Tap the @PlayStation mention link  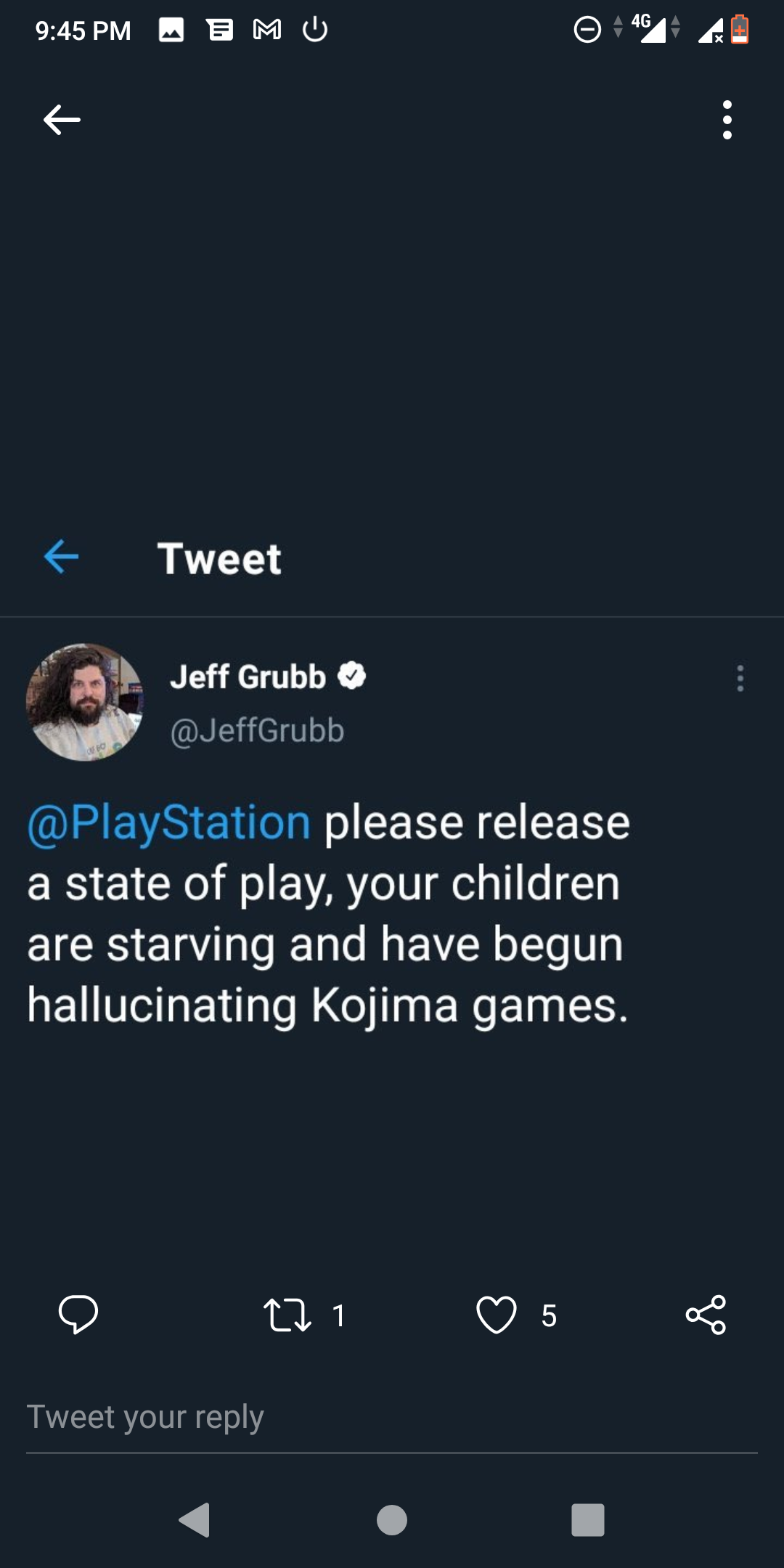click(x=169, y=822)
